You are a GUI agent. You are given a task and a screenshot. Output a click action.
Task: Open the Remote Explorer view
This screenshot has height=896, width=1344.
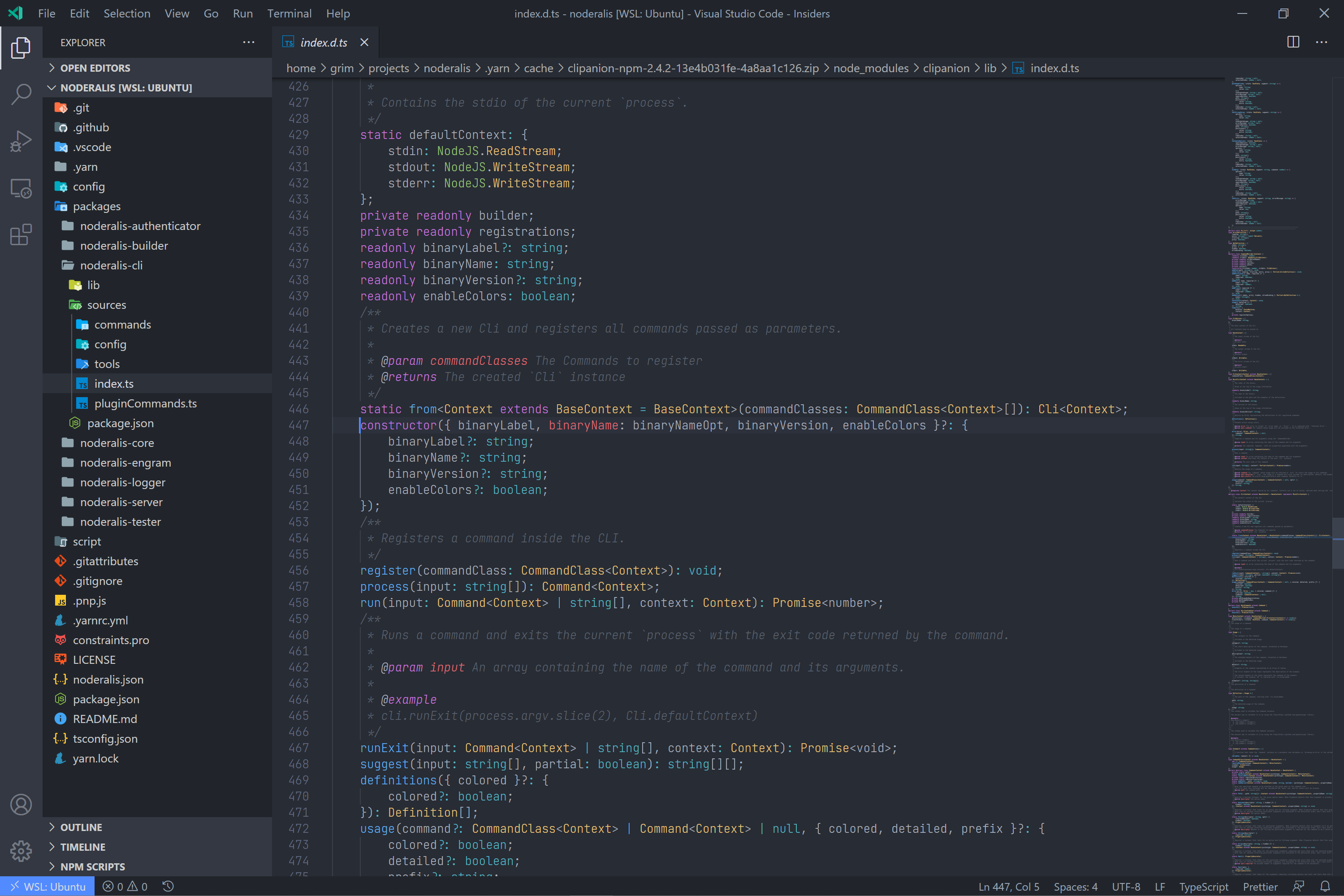click(x=21, y=188)
